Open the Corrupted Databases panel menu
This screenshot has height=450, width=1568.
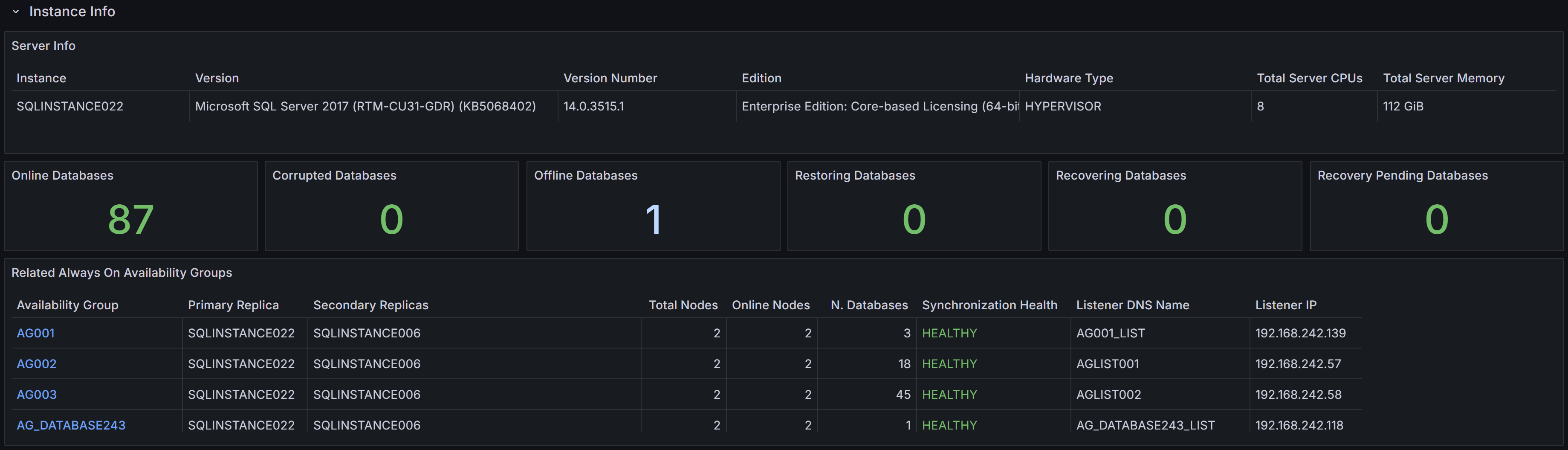[x=333, y=175]
